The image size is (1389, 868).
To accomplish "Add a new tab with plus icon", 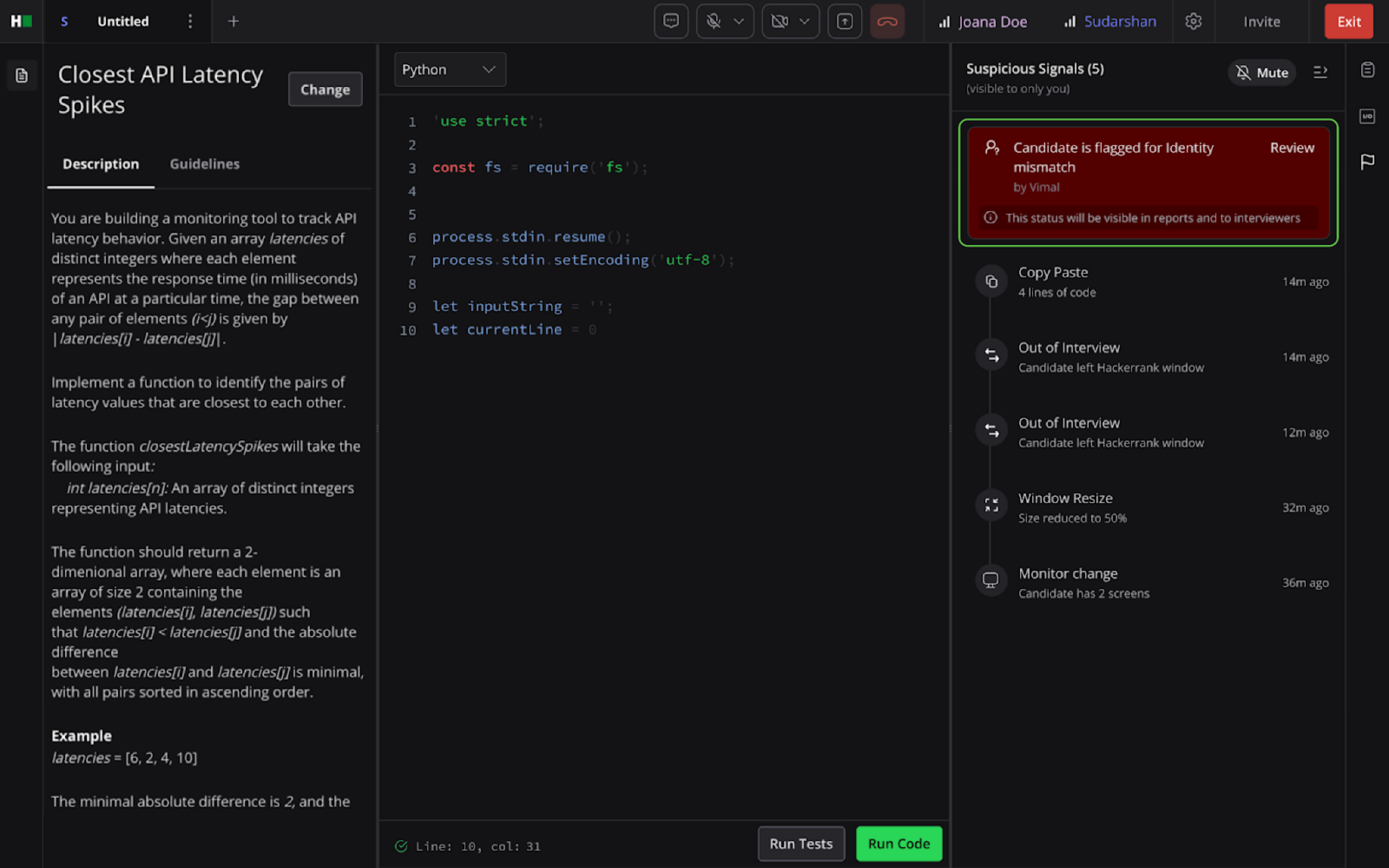I will tap(233, 21).
